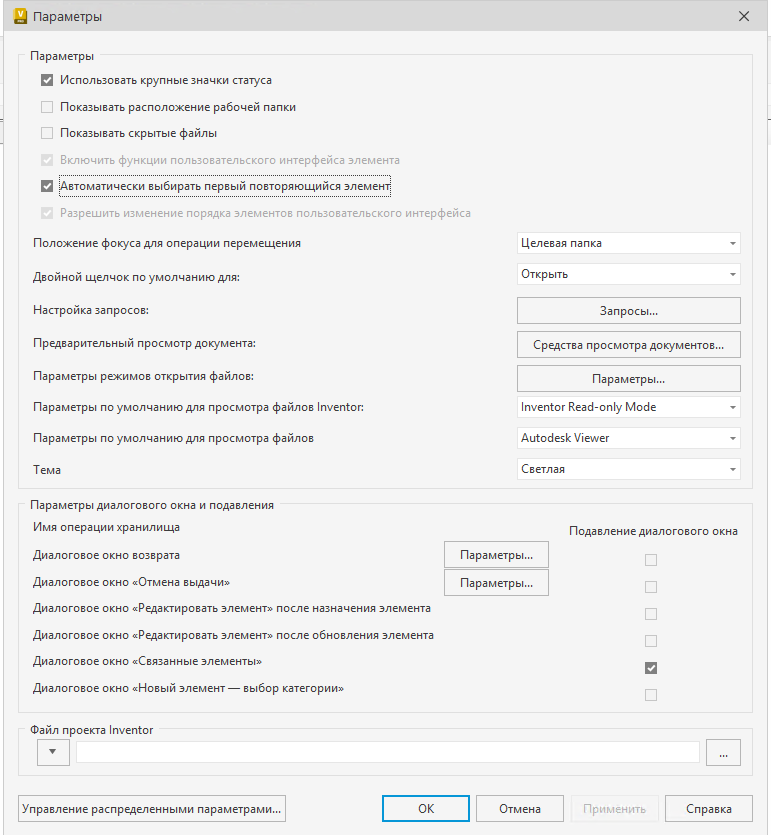Screen dimensions: 771x835
Task: Click "Параметры..." for Диалоговое окно возврата
Action: point(496,554)
